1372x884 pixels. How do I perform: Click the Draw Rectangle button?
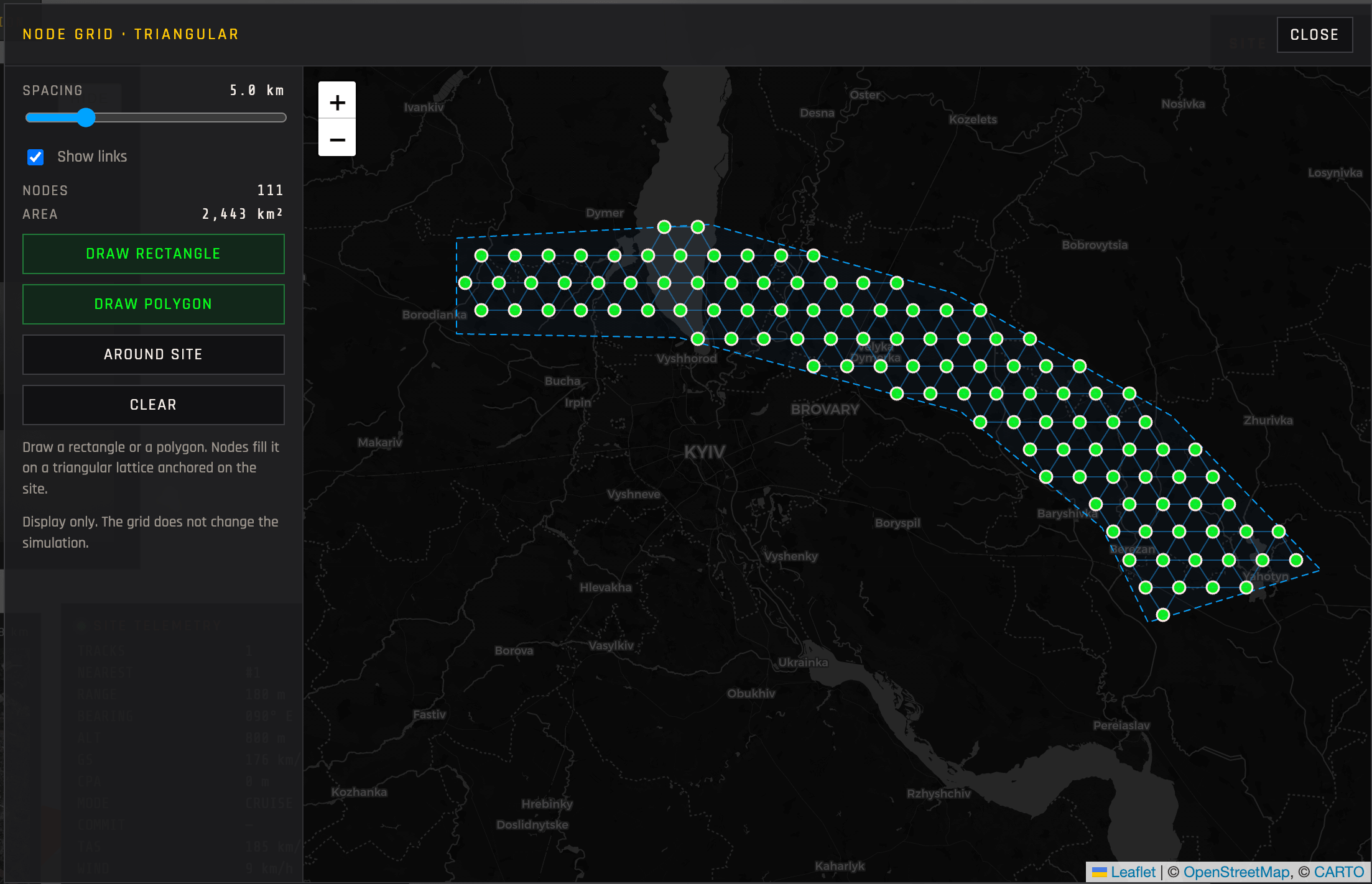click(154, 254)
